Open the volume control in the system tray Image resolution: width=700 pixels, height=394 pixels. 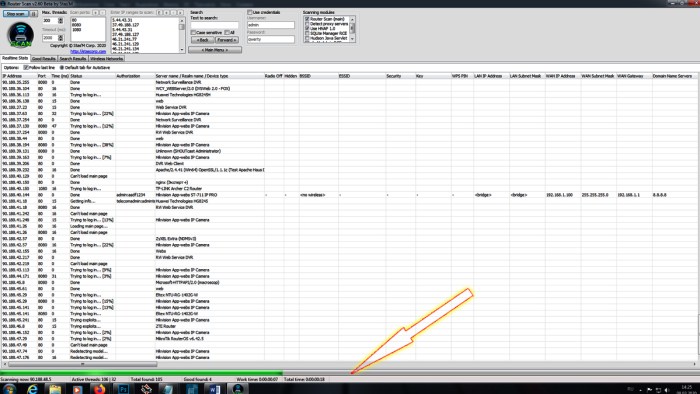coord(667,390)
